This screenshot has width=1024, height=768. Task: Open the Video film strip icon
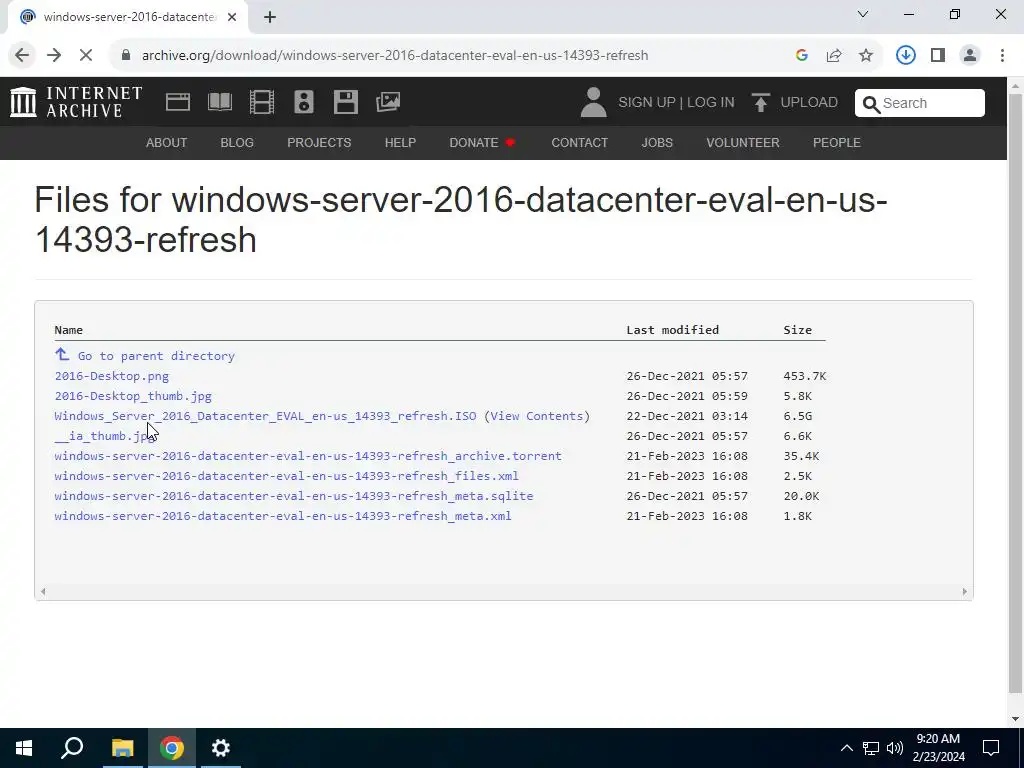tap(262, 102)
